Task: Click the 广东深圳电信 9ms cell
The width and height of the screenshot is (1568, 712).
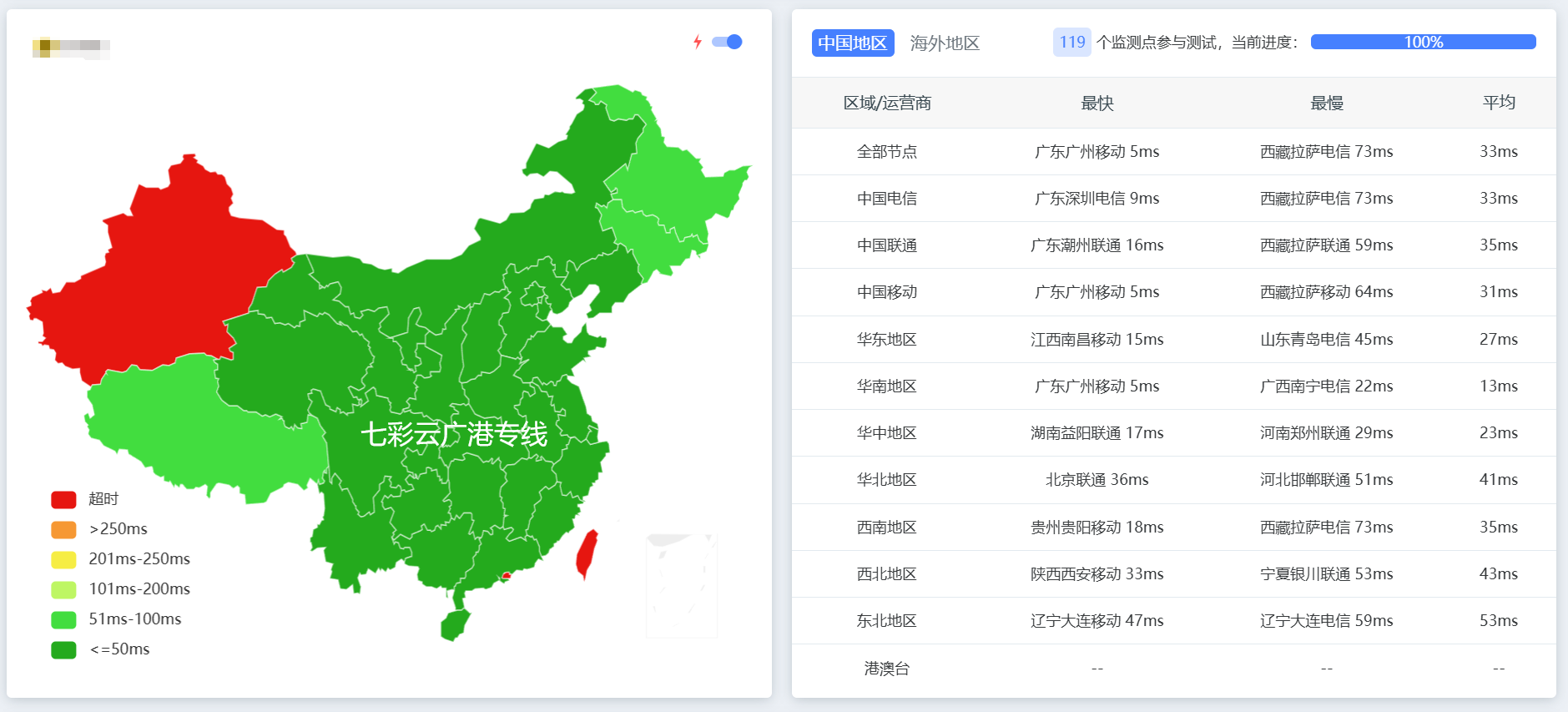Action: pyautogui.click(x=1097, y=198)
